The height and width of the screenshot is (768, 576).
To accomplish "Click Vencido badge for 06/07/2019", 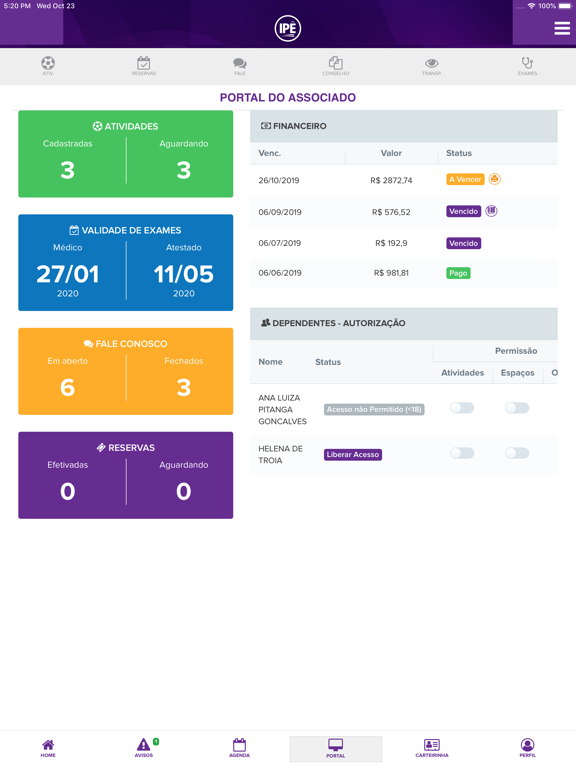I will [x=463, y=243].
